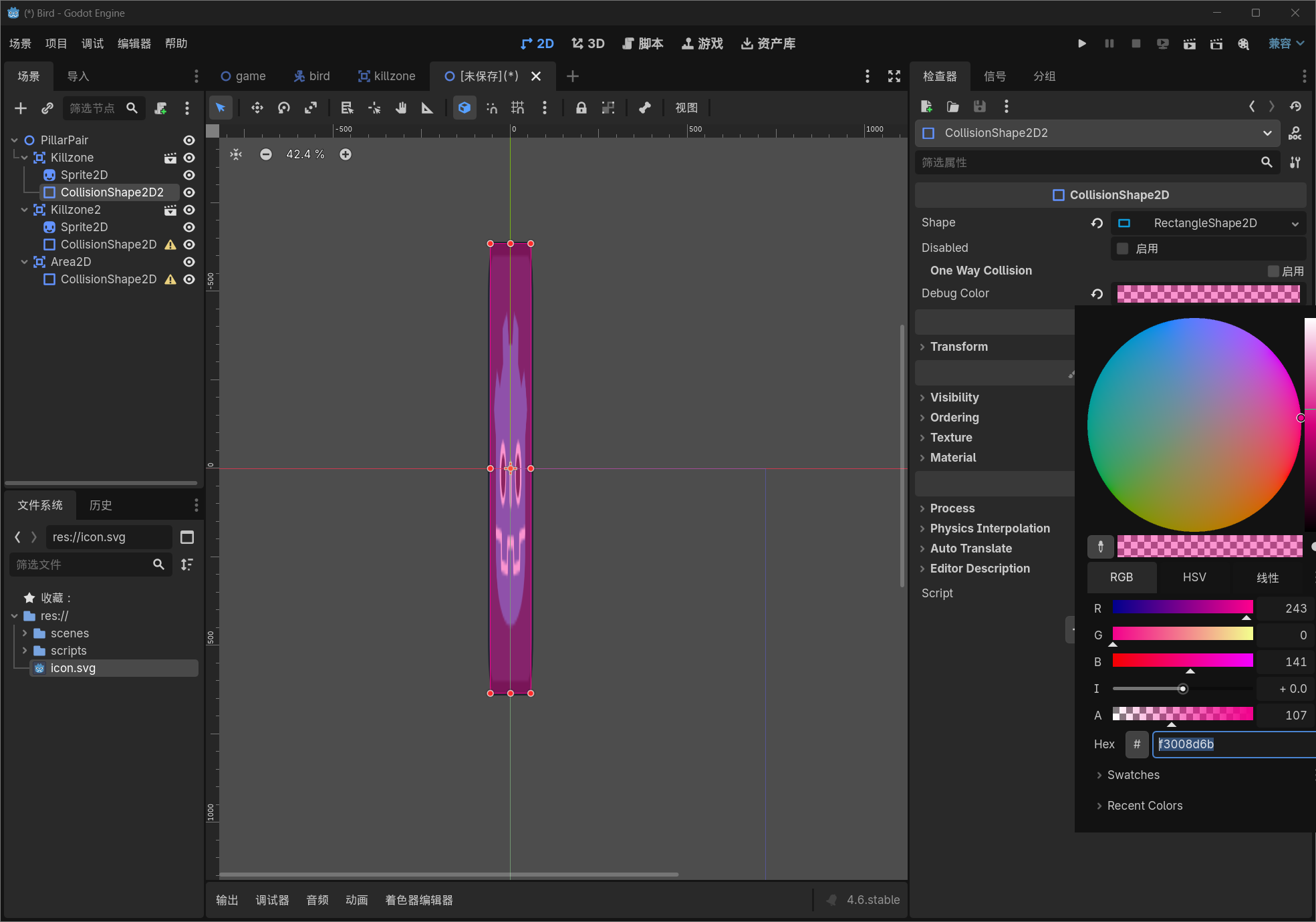Open the movie maker mode icon
This screenshot has height=922, width=1316.
point(1243,43)
